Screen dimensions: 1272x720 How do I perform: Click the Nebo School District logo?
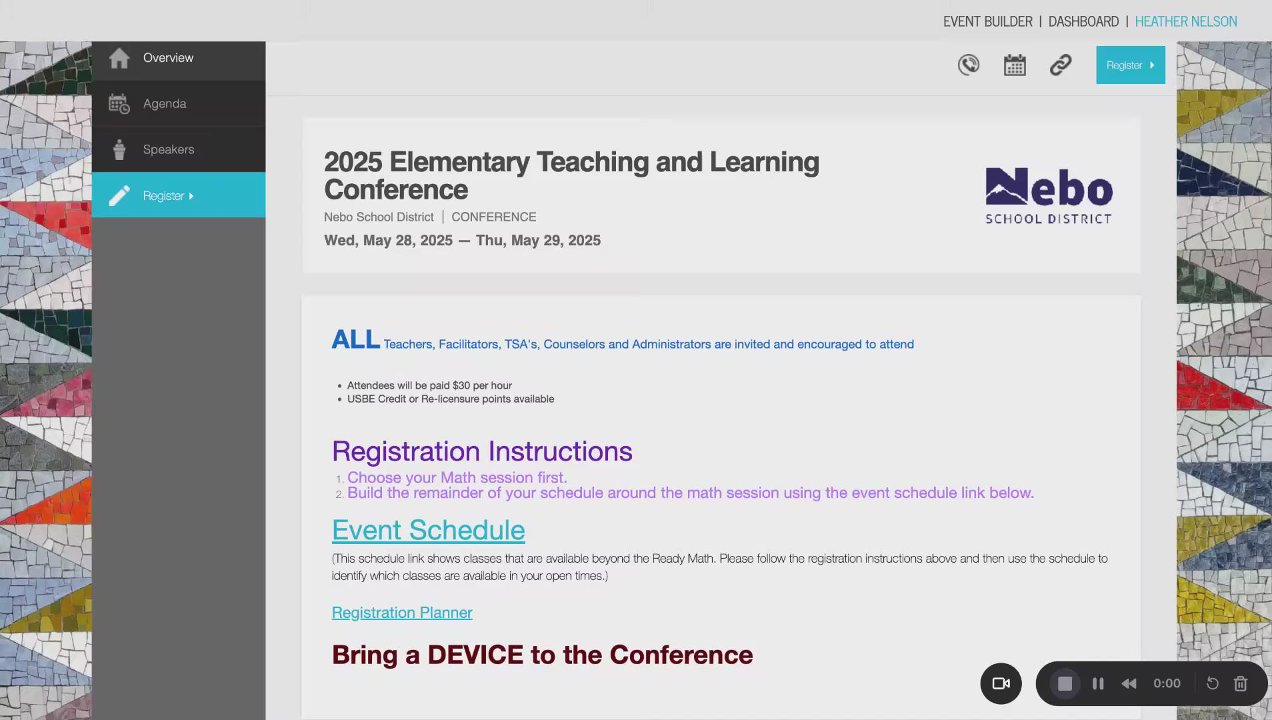1048,195
